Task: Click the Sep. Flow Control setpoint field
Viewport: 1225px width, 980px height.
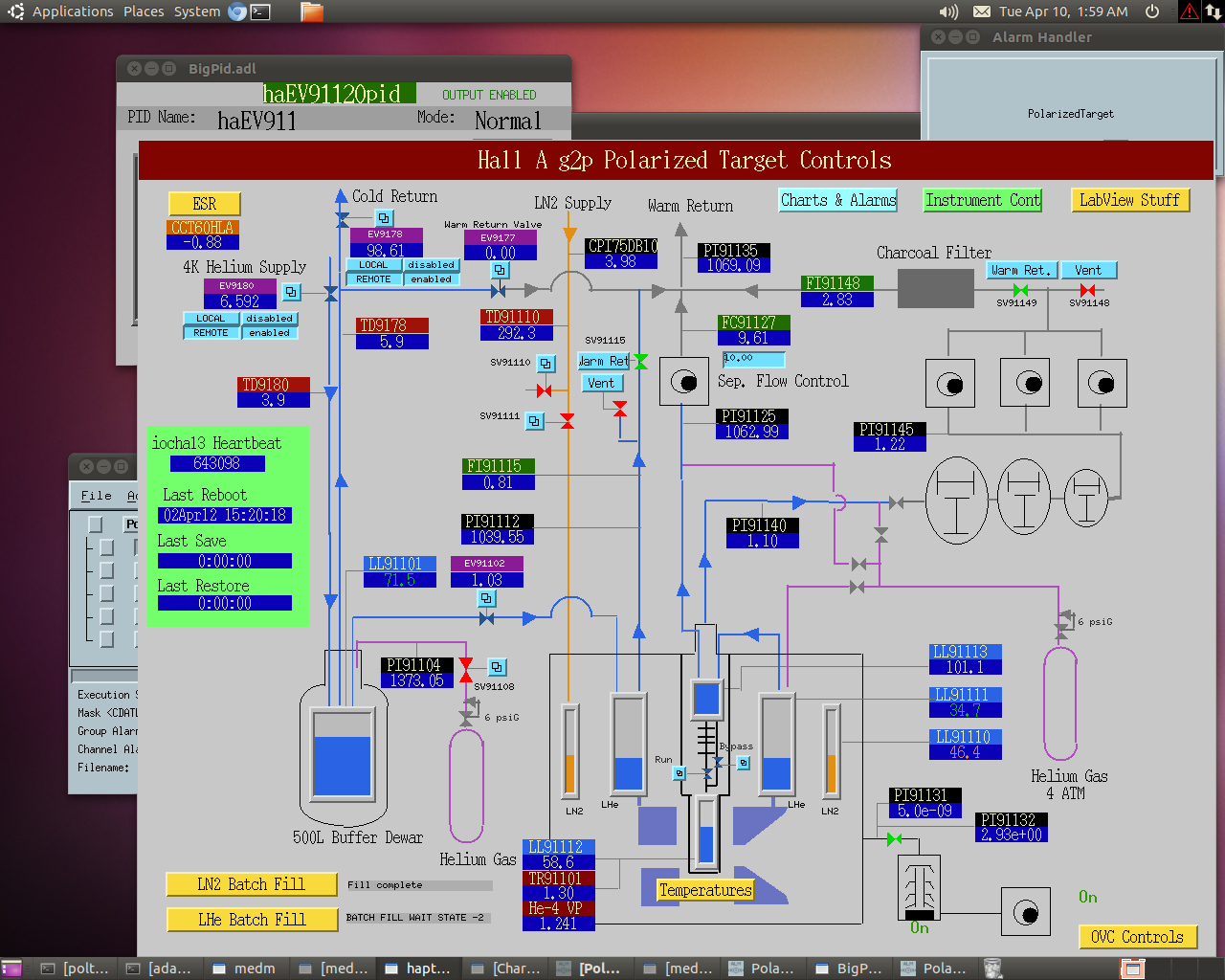Action: [753, 359]
